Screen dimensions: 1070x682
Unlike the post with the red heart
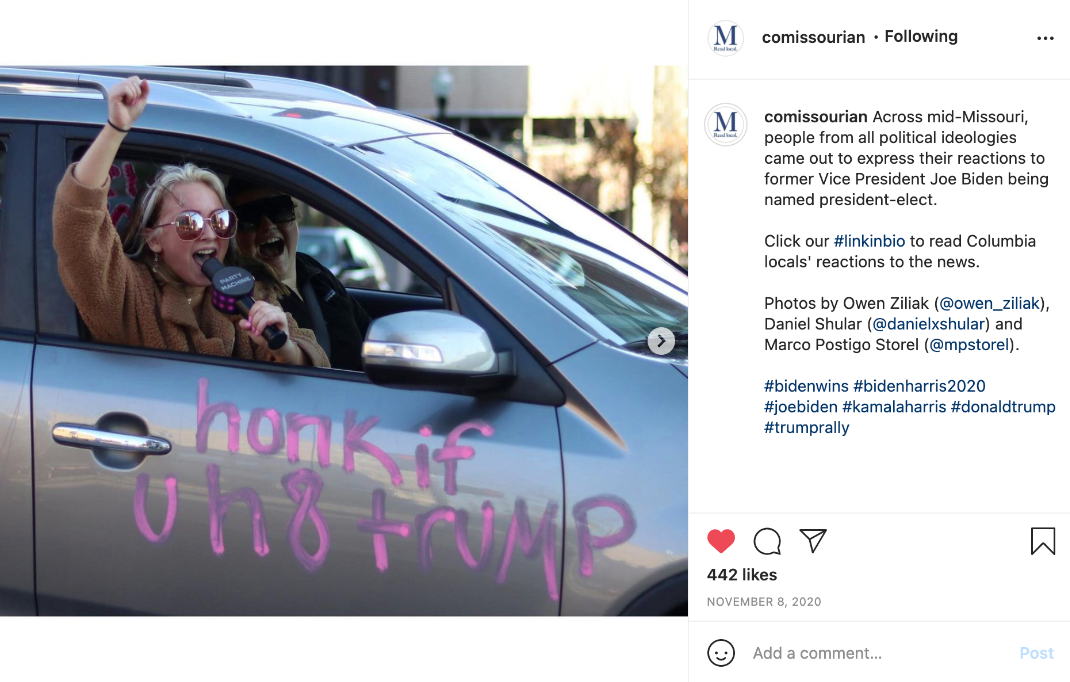tap(721, 541)
